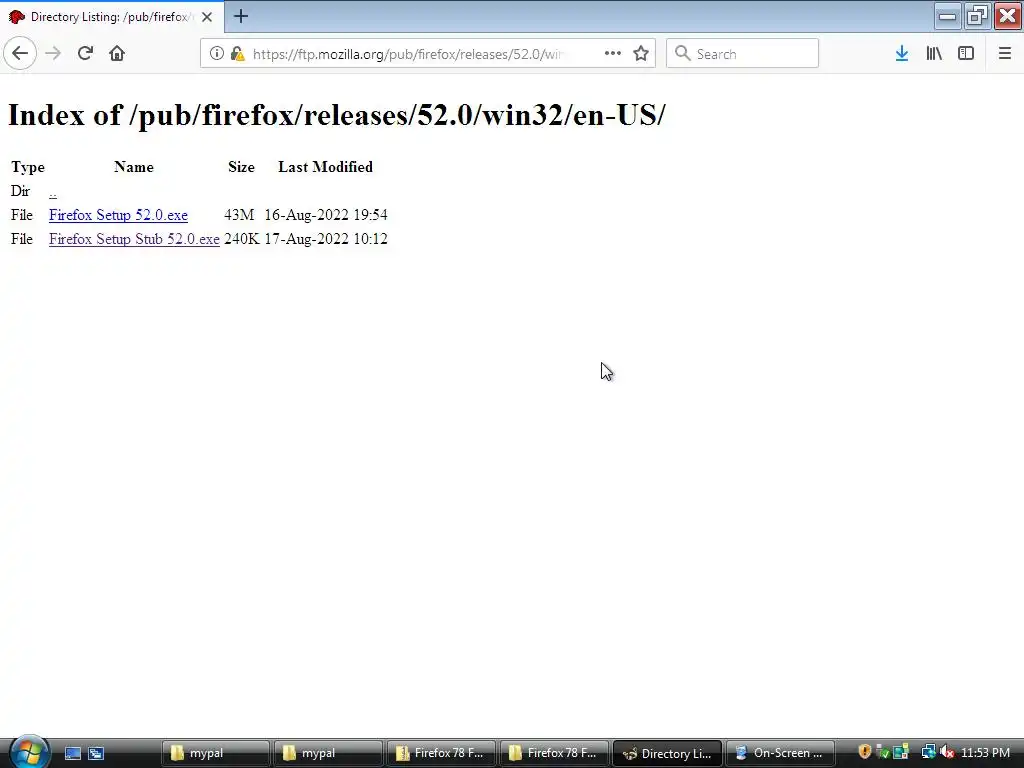Image resolution: width=1024 pixels, height=768 pixels.
Task: Open On-Screen keyboard taskbar item
Action: [780, 754]
